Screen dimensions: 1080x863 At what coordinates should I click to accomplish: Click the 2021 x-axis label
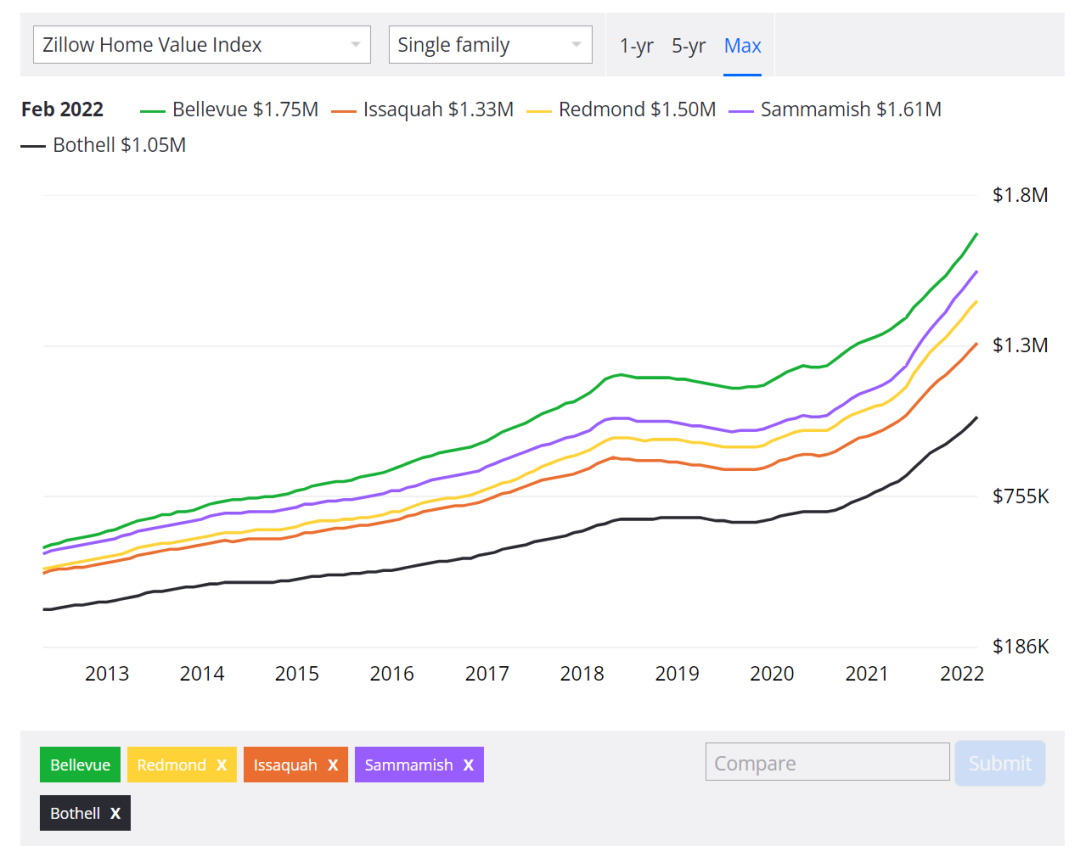(x=866, y=673)
